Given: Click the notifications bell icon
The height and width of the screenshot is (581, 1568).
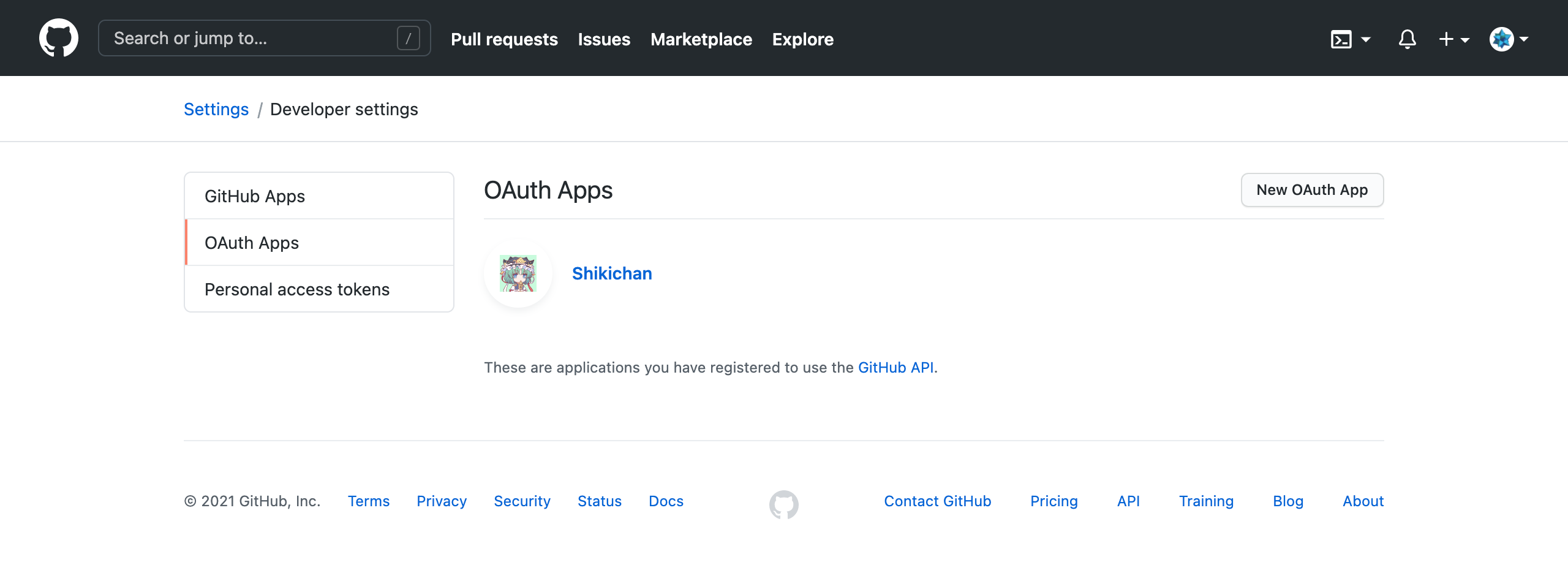Looking at the screenshot, I should 1407,39.
